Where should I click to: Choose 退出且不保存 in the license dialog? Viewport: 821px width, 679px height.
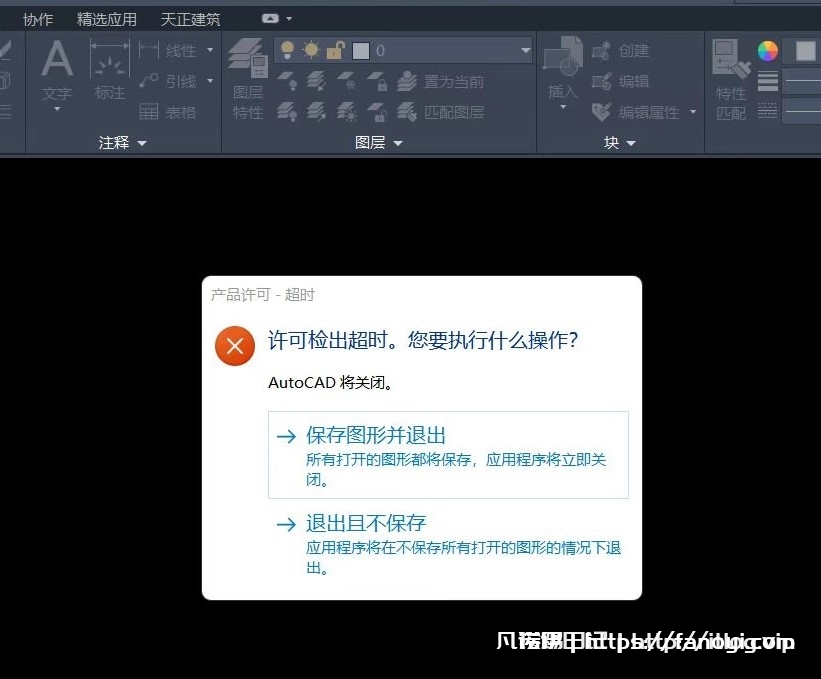(x=448, y=543)
